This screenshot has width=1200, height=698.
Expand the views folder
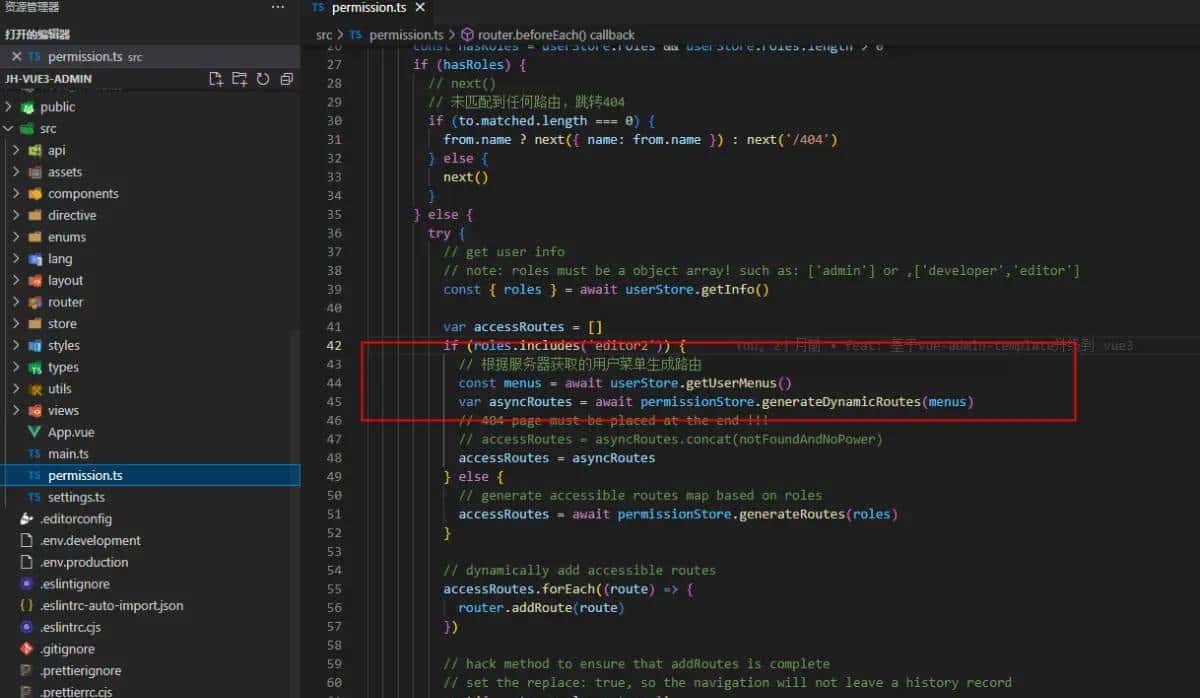62,410
